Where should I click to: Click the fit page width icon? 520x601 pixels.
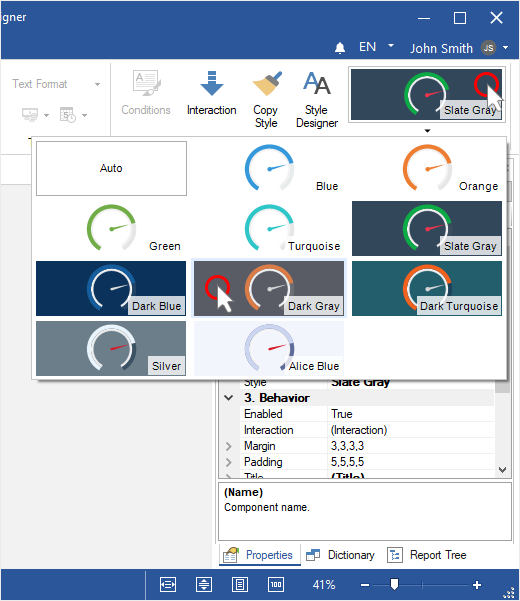click(168, 585)
